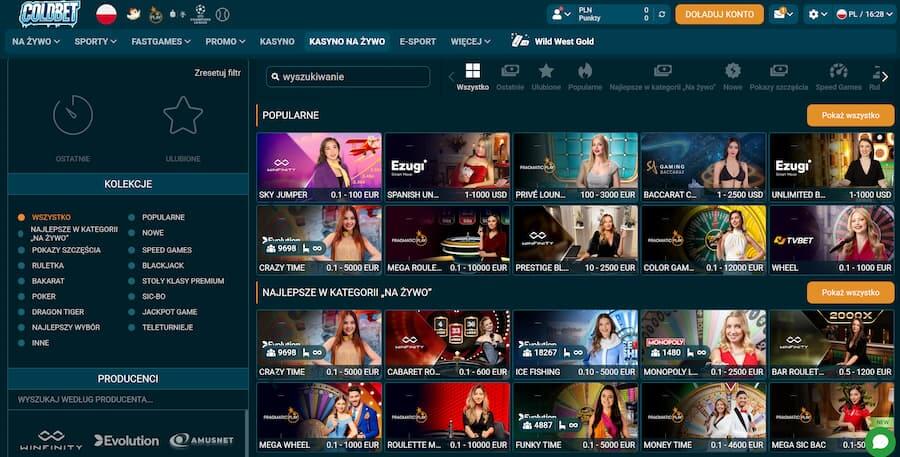Screen dimensions: 900x457
Task: Open the Funky Time game
Action: [x=576, y=417]
